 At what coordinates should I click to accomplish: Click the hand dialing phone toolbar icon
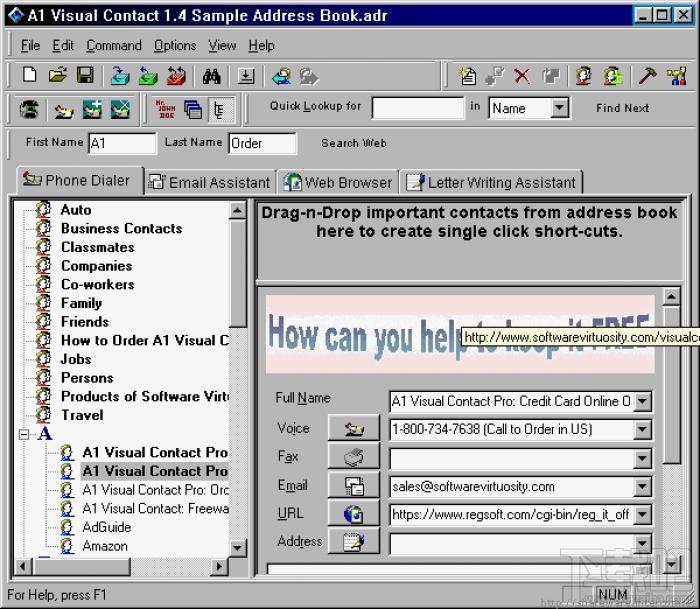click(x=64, y=110)
